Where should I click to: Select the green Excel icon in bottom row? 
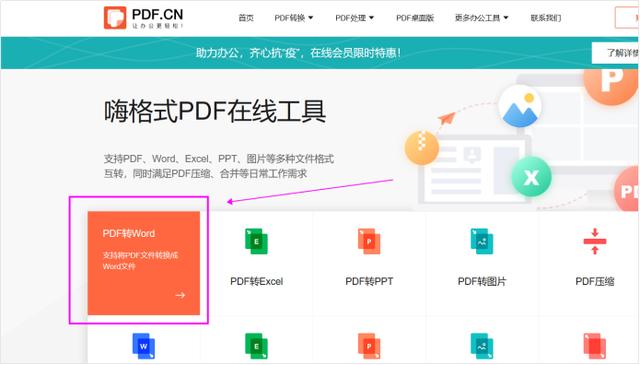pyautogui.click(x=256, y=346)
